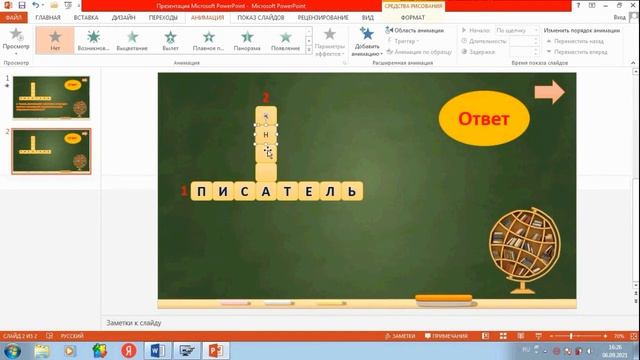Click the Undo arrow icon
The image size is (640, 360).
click(36, 5)
